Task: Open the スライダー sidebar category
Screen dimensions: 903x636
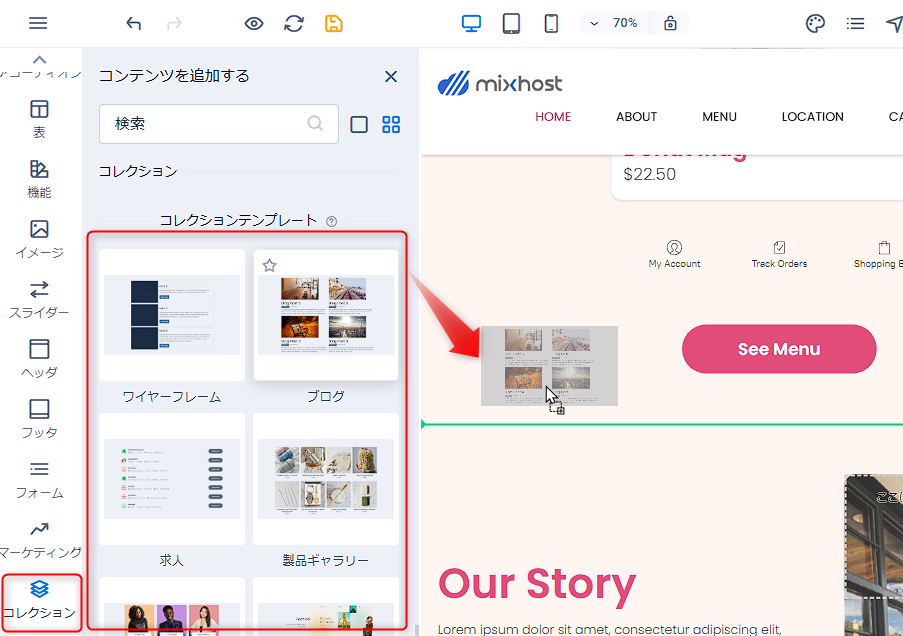Action: tap(39, 299)
